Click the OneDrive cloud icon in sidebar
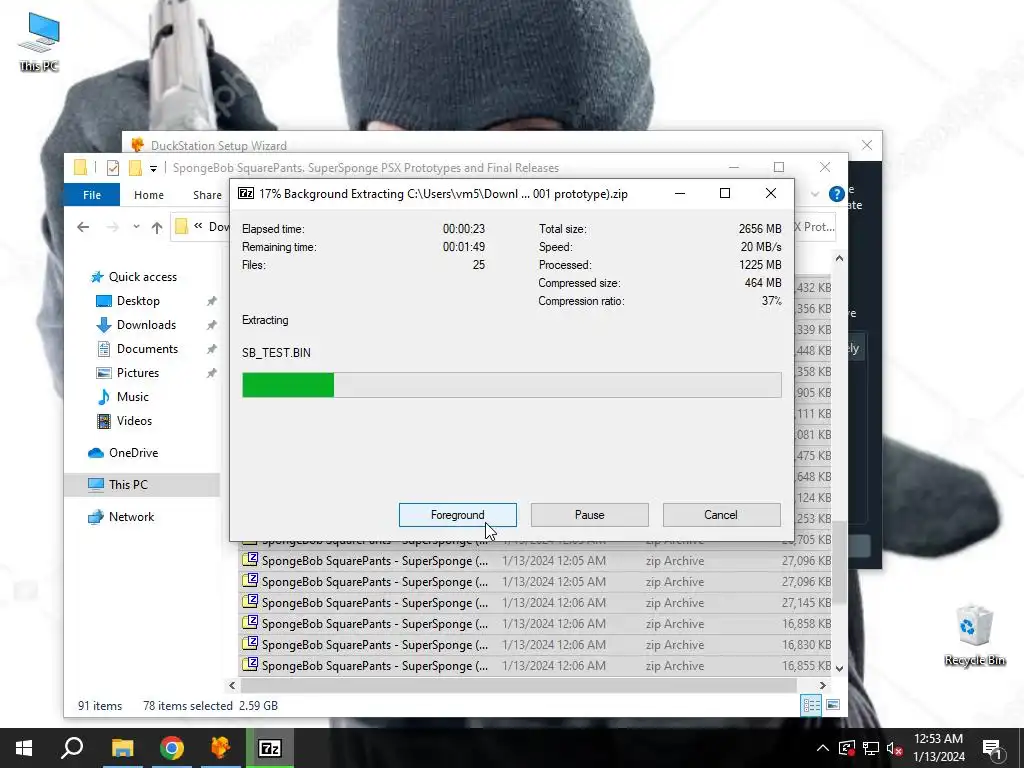Viewport: 1024px width, 768px height. (96, 453)
